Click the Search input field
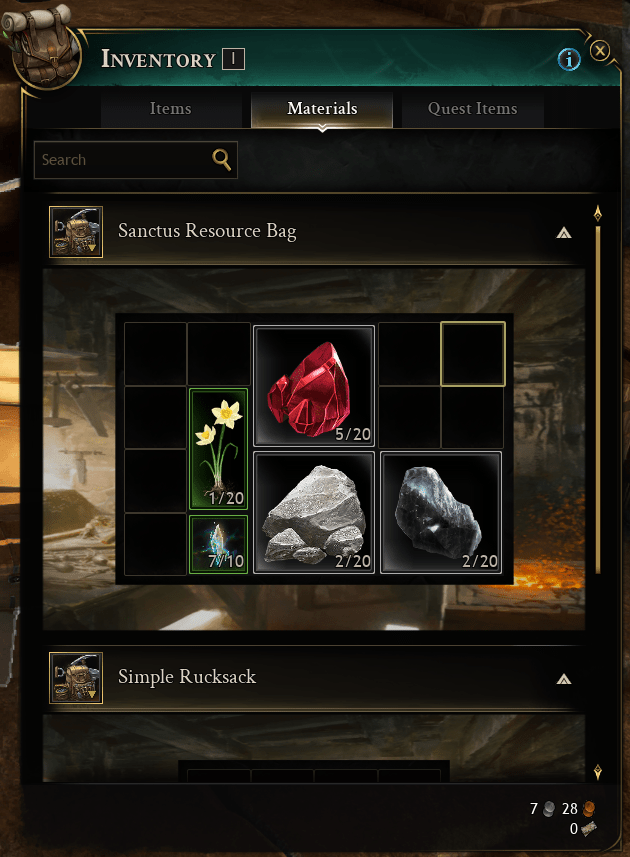This screenshot has height=857, width=630. 136,160
